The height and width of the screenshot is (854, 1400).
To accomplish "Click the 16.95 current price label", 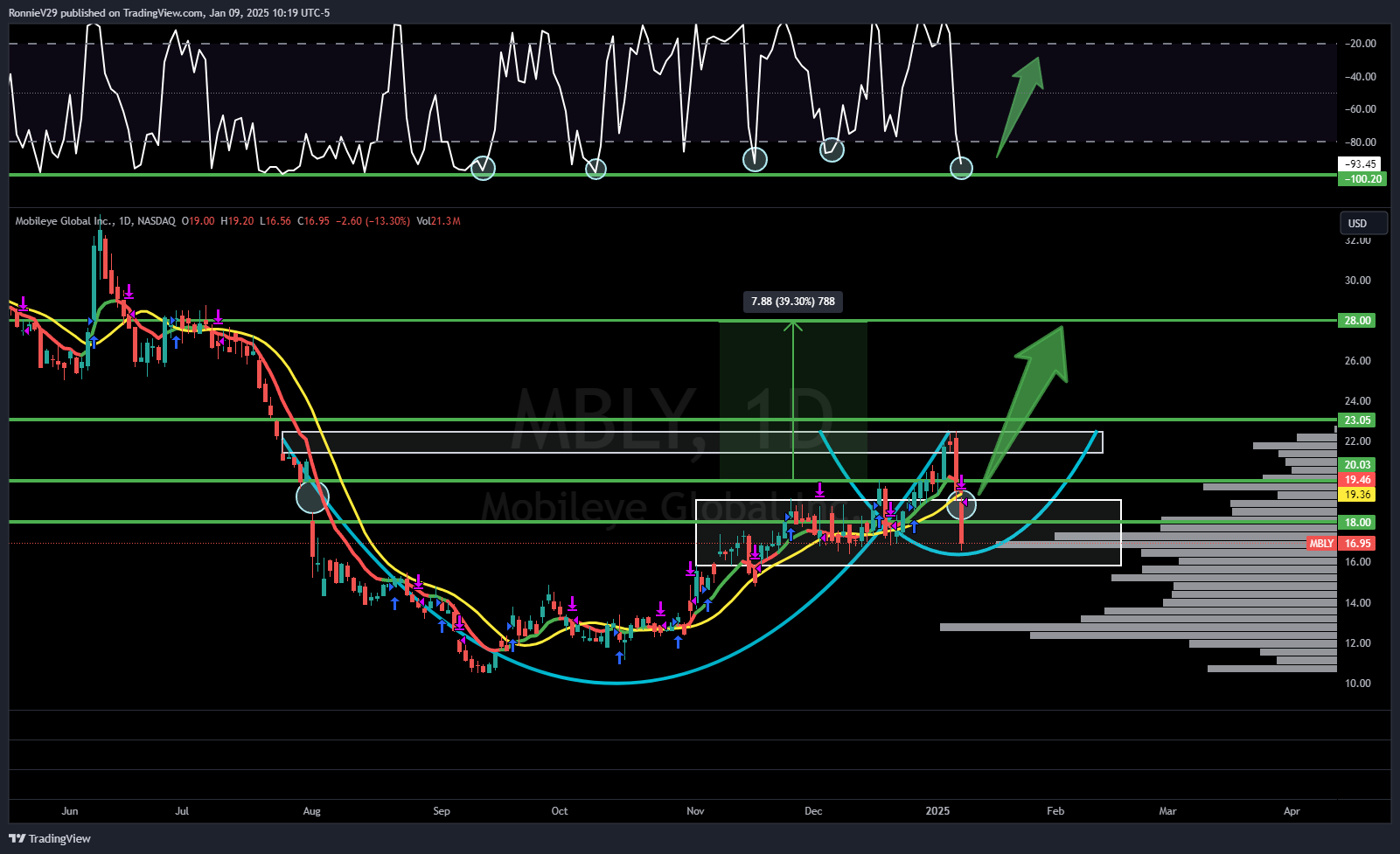I will (1357, 544).
